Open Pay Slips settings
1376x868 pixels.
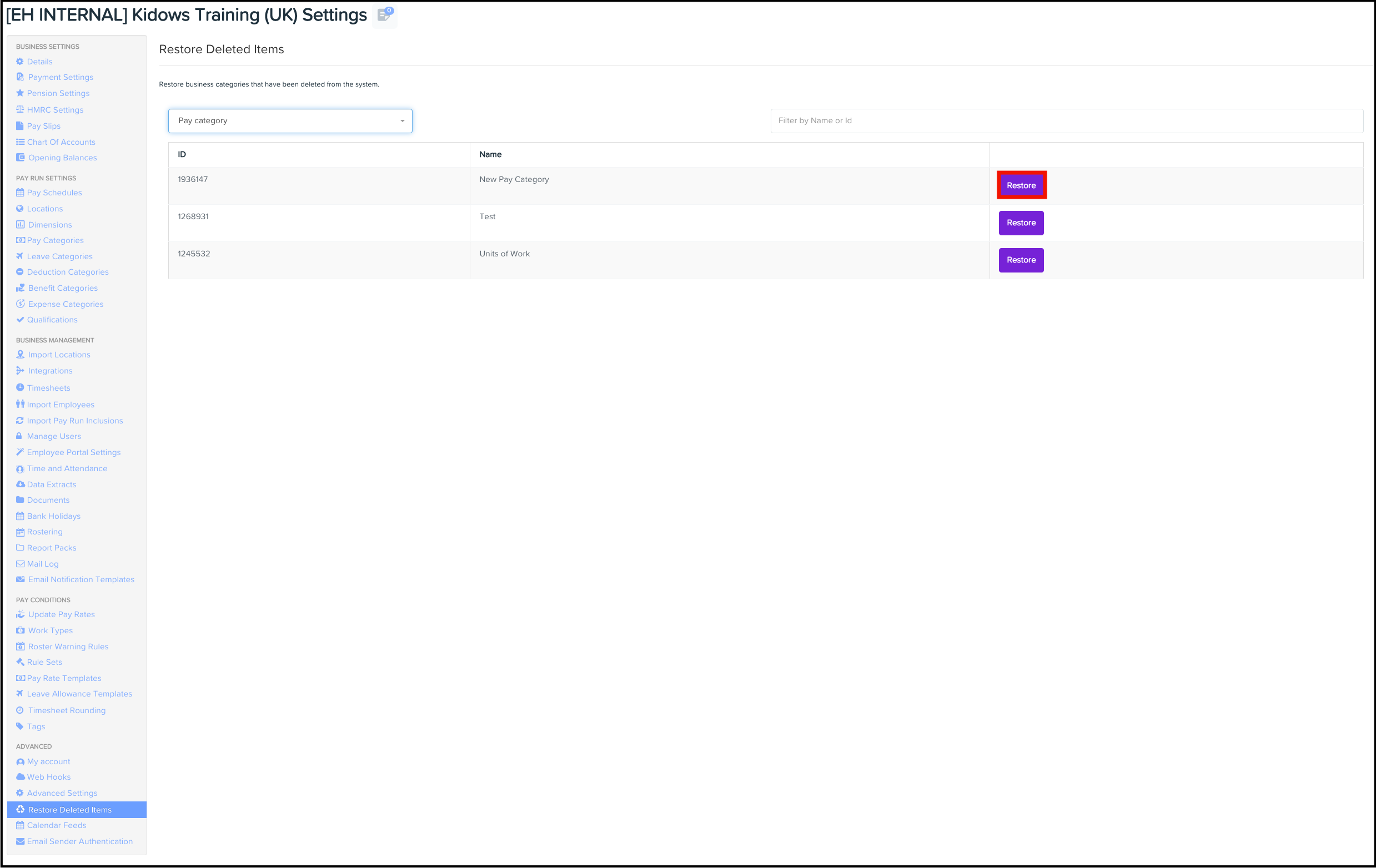[x=43, y=126]
